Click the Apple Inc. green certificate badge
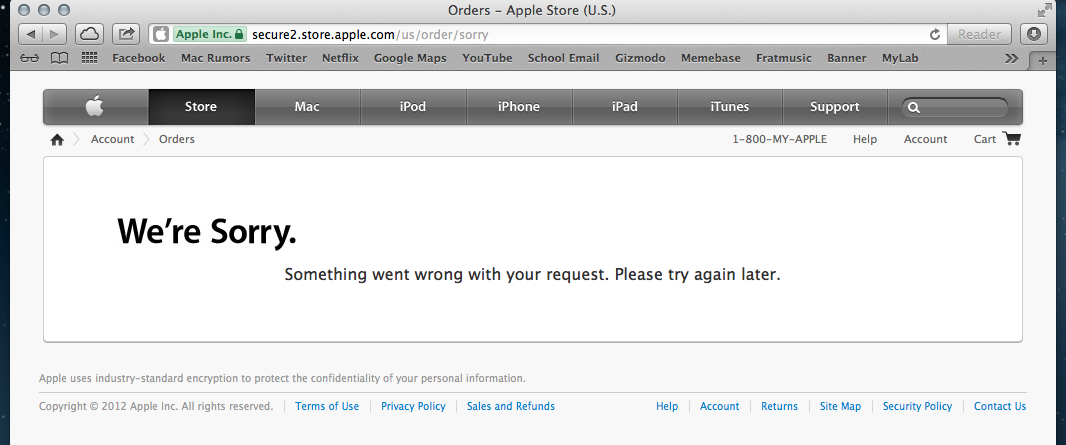The image size is (1066, 445). tap(210, 34)
